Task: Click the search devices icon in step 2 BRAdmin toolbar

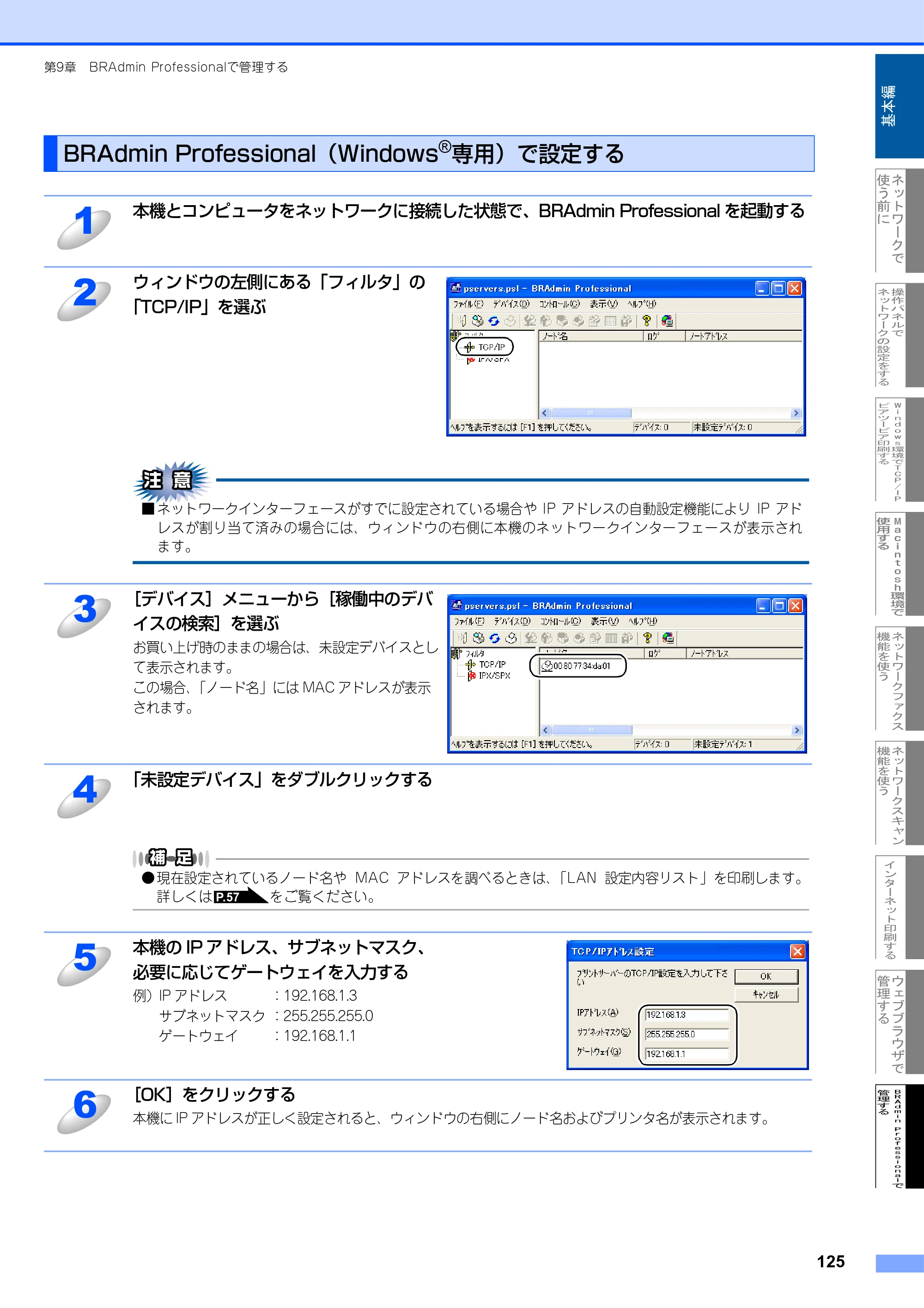Action: 477,321
